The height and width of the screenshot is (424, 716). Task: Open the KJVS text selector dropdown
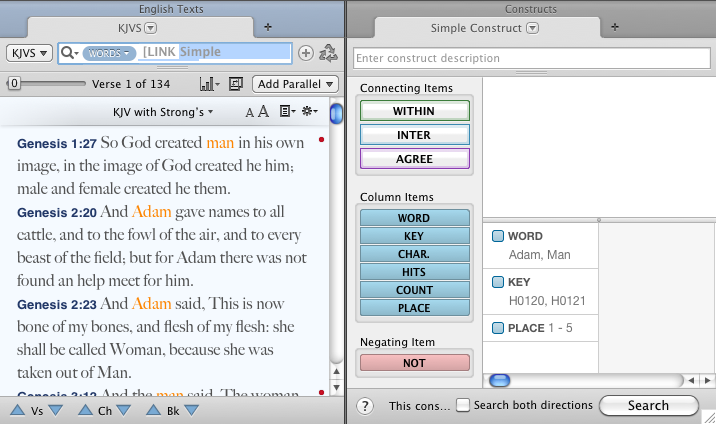[30, 53]
